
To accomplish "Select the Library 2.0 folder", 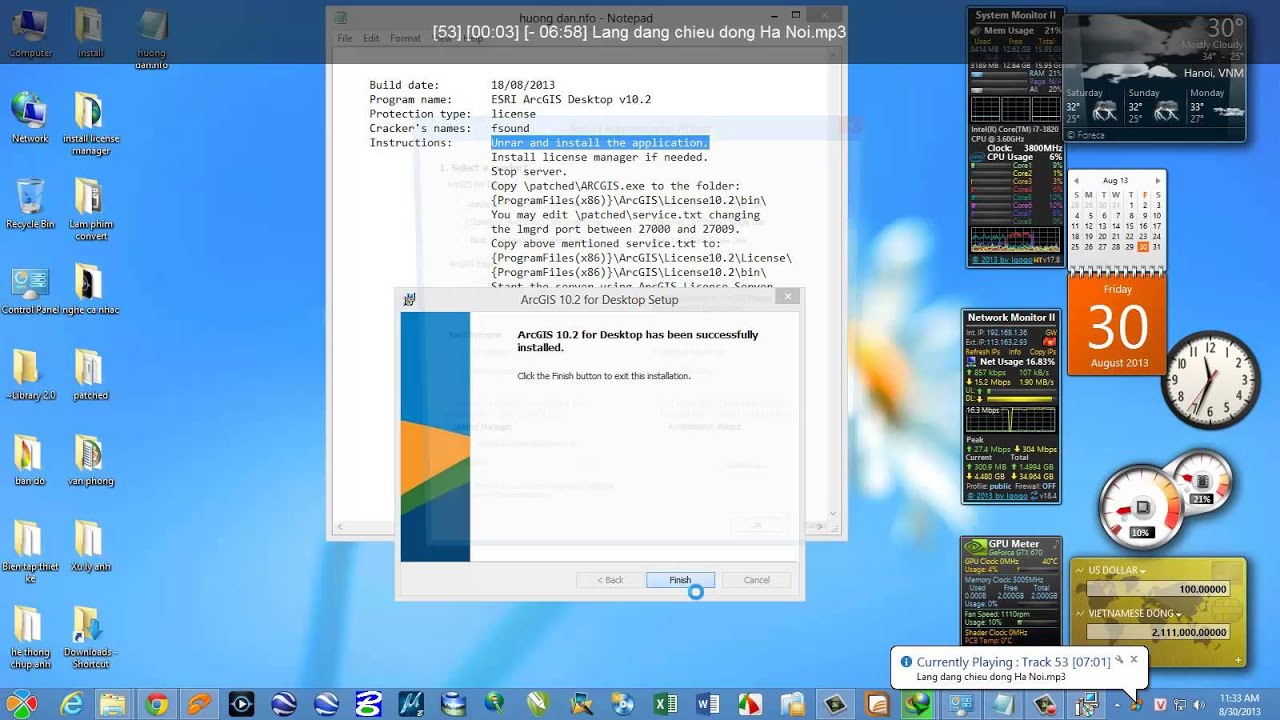I will (x=30, y=375).
